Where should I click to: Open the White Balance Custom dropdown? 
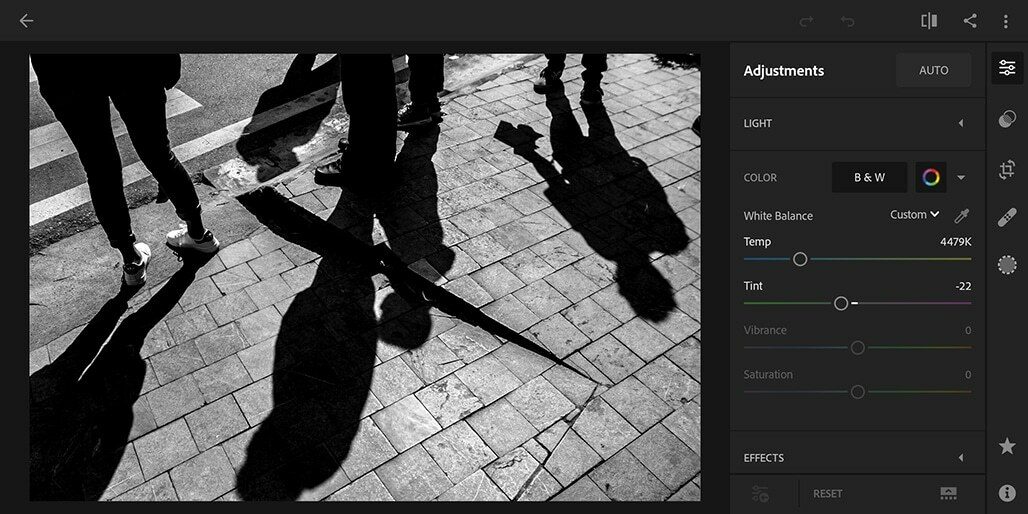(x=915, y=215)
